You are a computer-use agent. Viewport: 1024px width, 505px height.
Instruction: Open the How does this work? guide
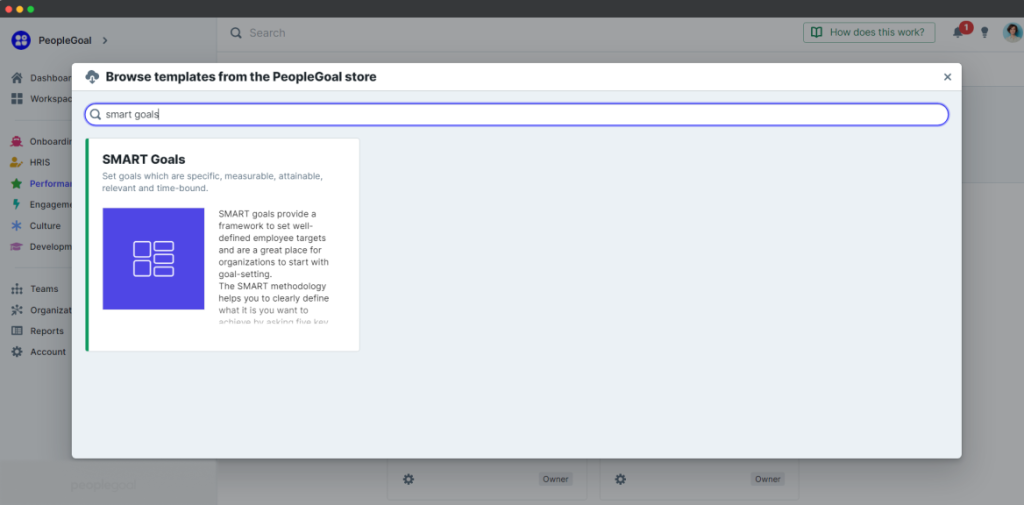pos(869,33)
